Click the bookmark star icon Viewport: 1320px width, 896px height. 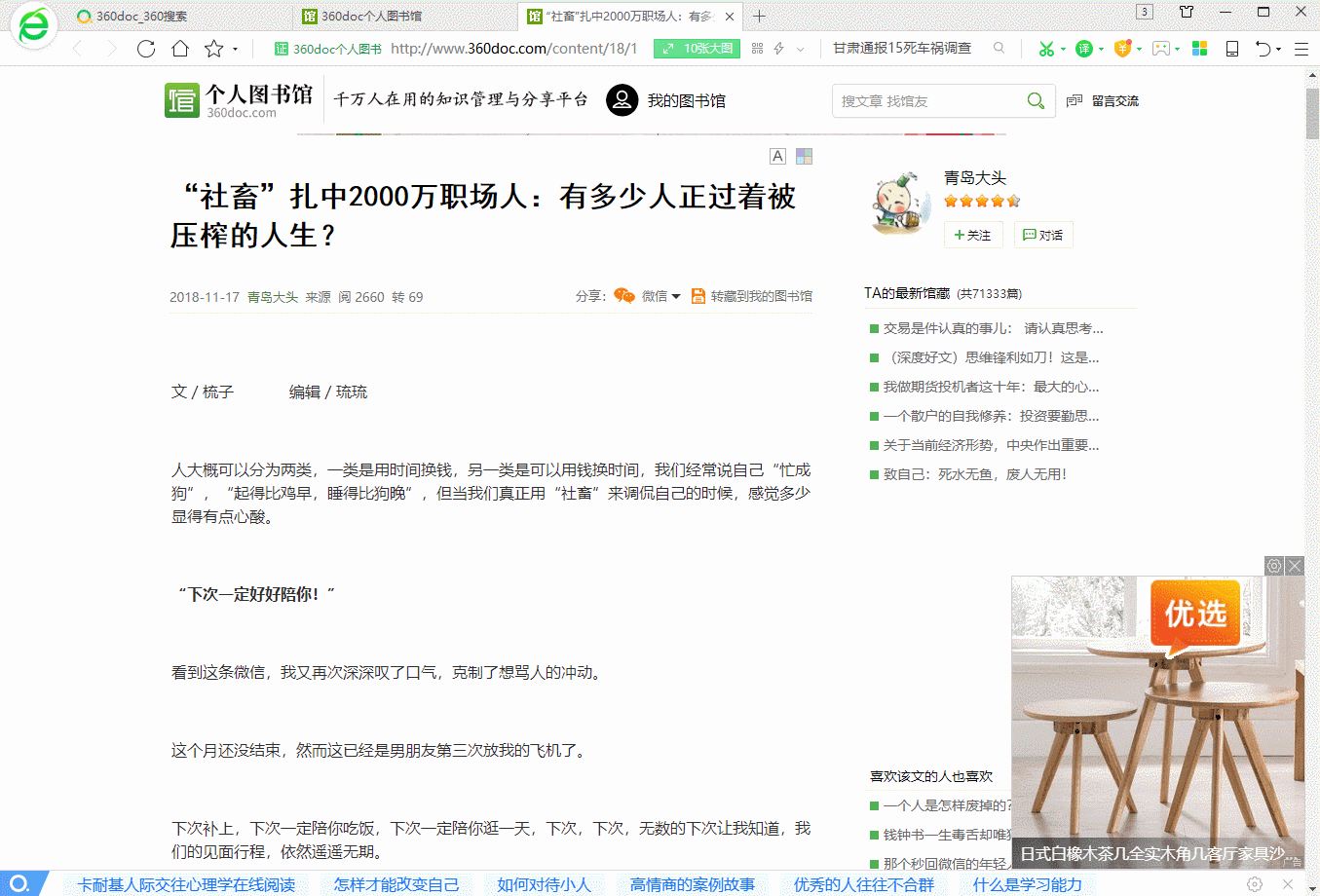[213, 49]
